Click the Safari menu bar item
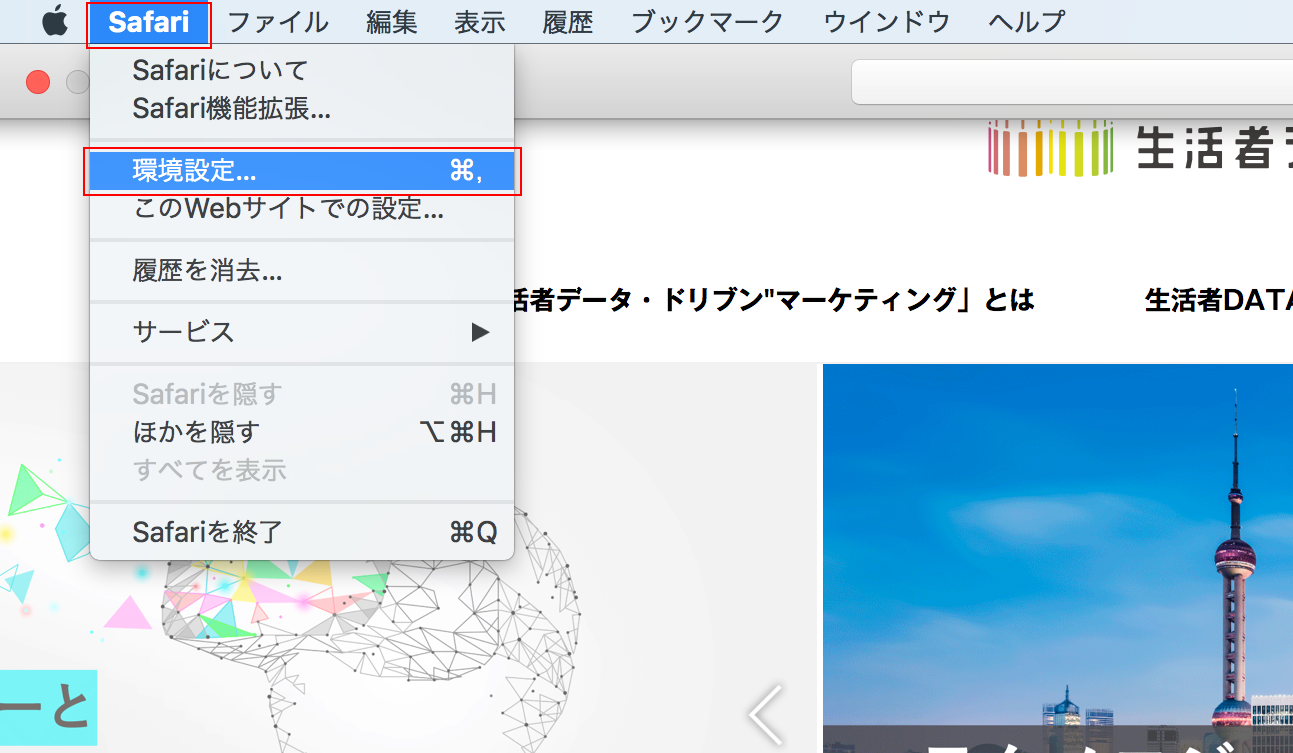 coord(149,21)
